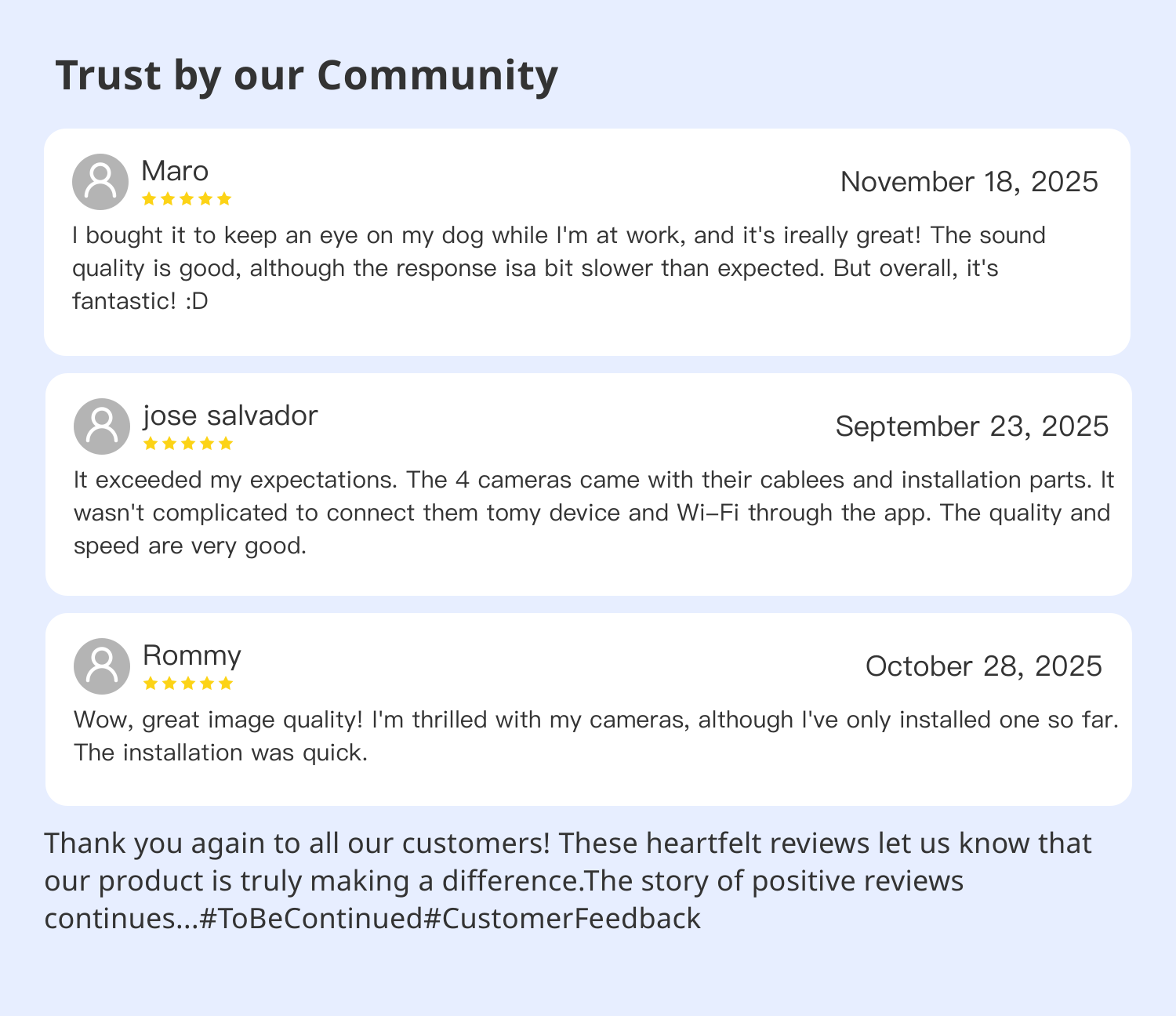Select the reviewer name Maro
The image size is (1176, 1016).
(175, 171)
